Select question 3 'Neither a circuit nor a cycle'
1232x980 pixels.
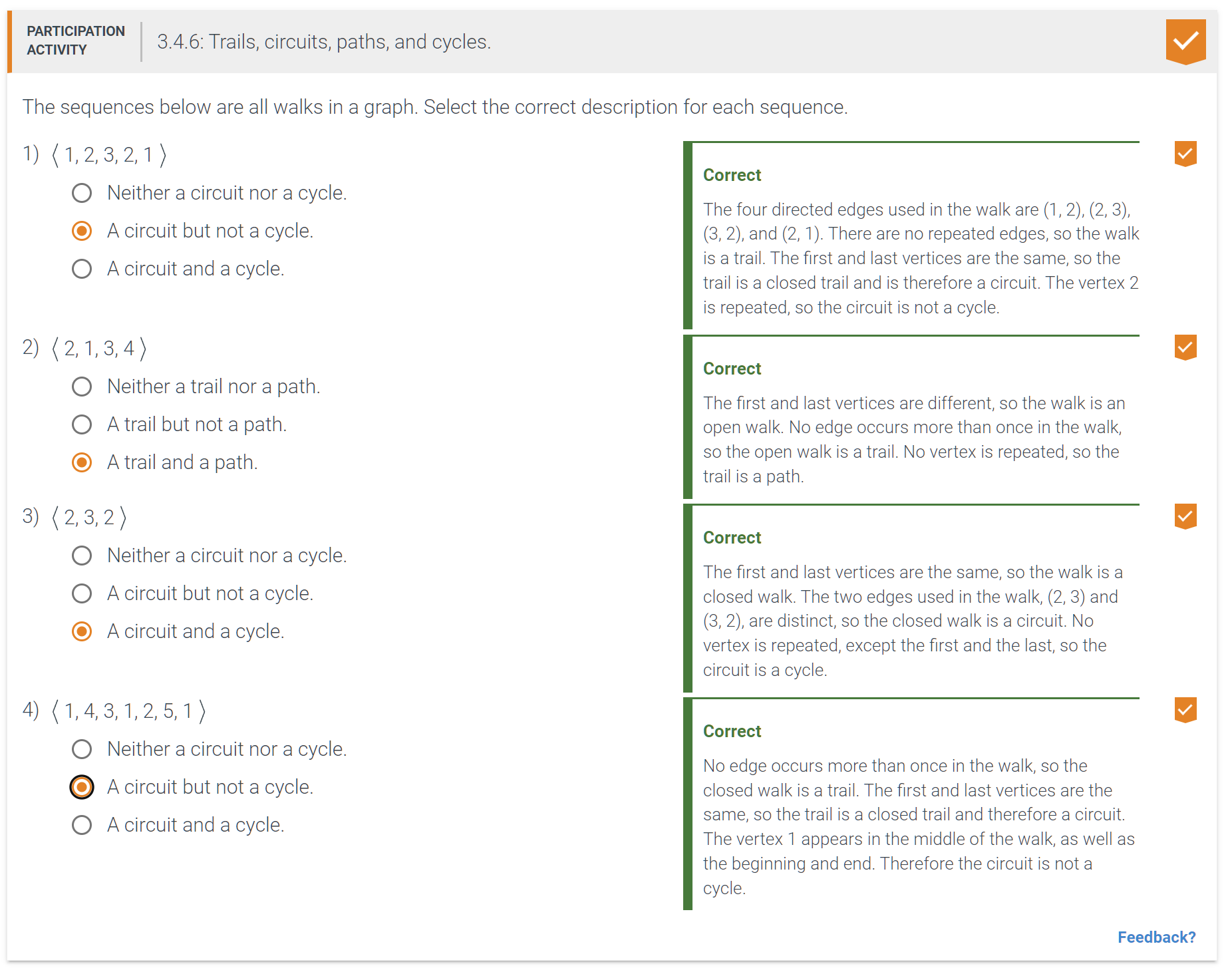click(x=82, y=556)
